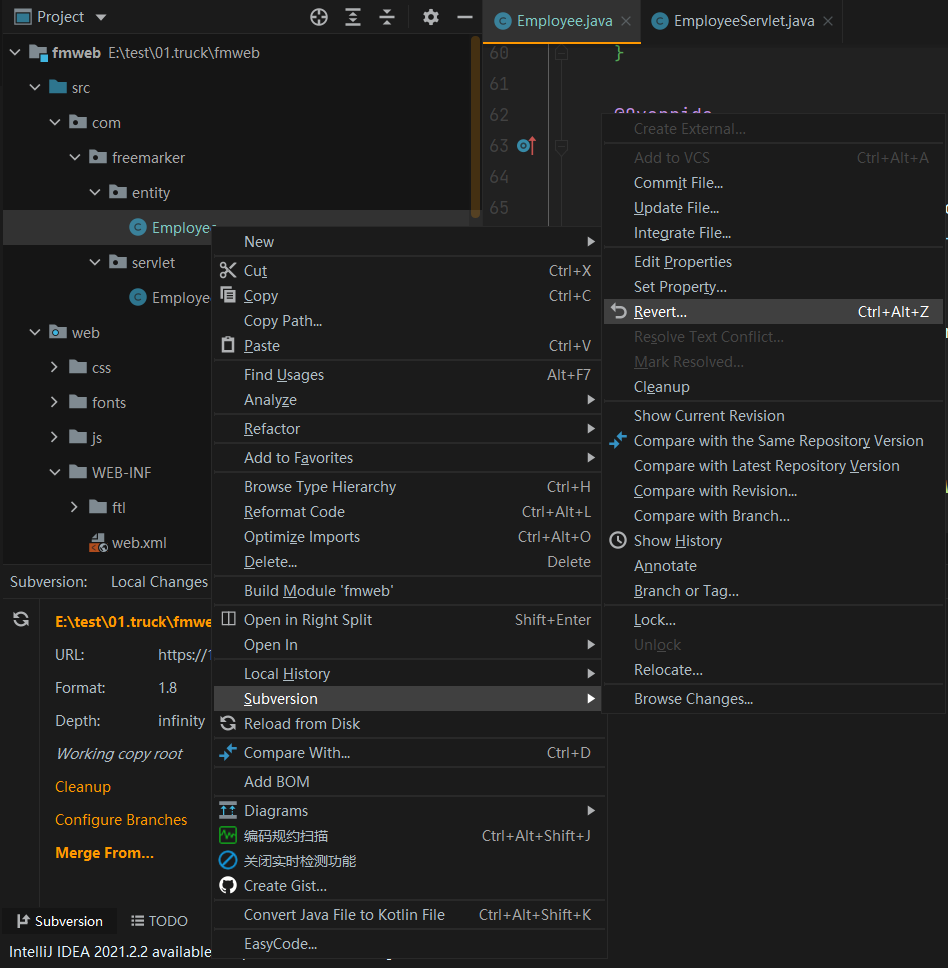This screenshot has height=968, width=948.
Task: Collapse the freemarker package
Action: click(75, 157)
